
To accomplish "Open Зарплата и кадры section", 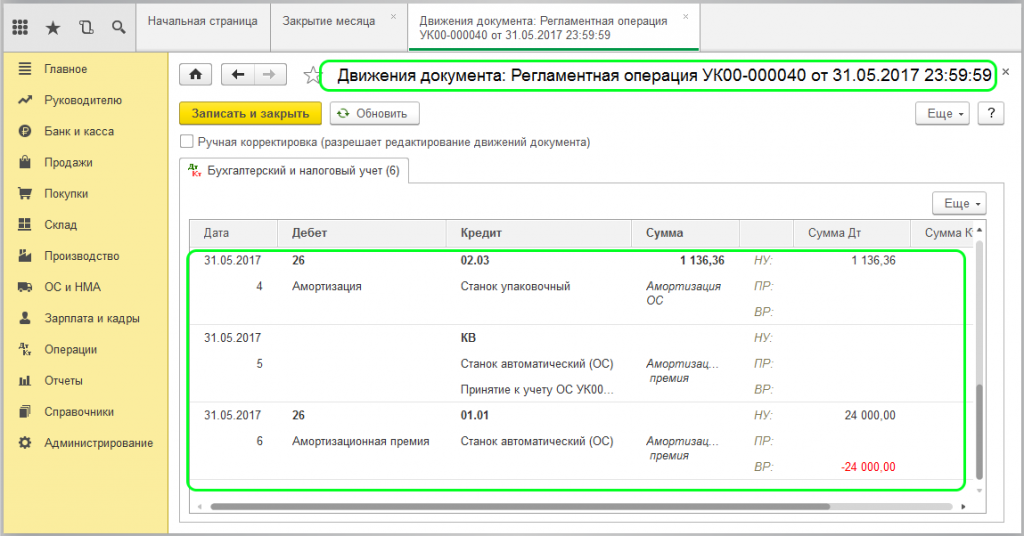I will point(91,318).
